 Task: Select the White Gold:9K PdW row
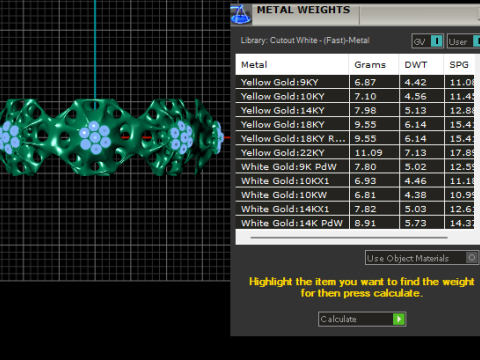pyautogui.click(x=355, y=167)
